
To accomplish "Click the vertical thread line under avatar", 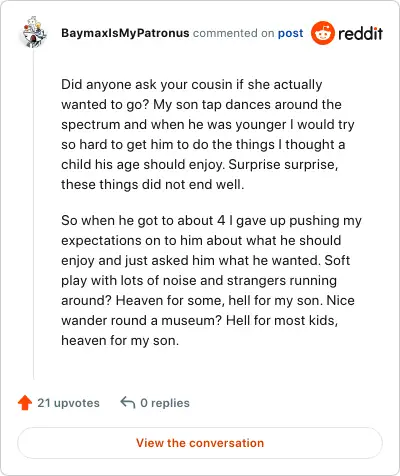I will 34,213.
